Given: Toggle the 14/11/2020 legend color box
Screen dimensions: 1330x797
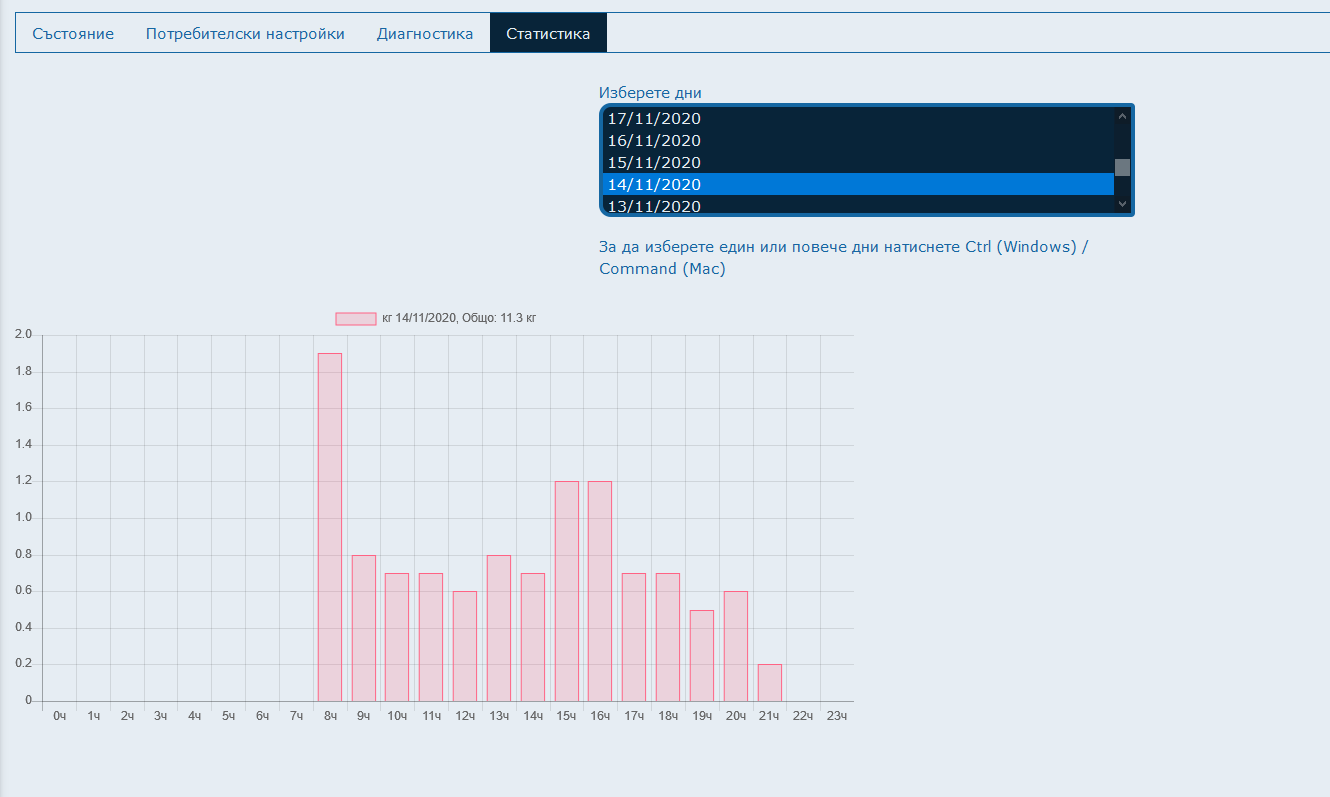Looking at the screenshot, I should coord(356,318).
